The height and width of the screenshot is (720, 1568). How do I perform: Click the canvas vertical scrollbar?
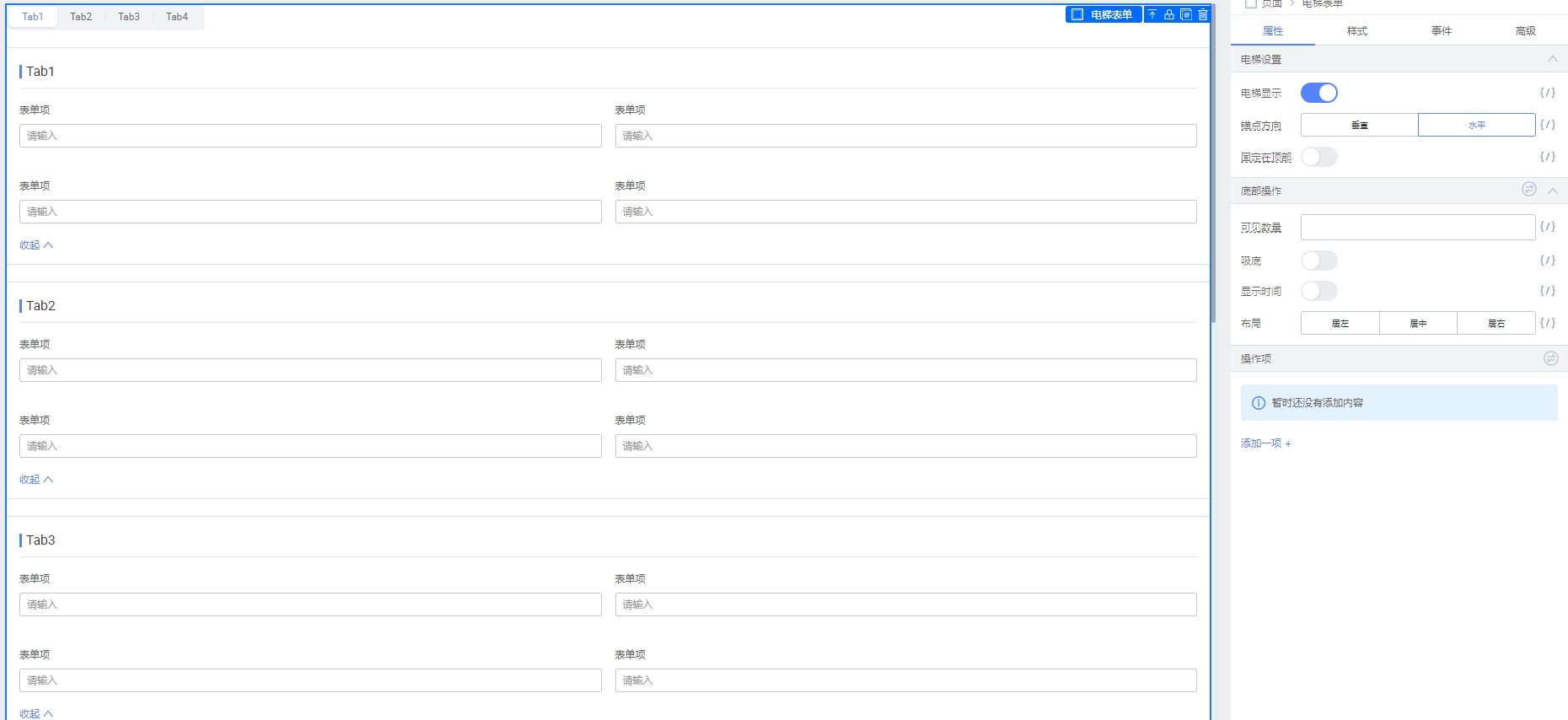[x=1213, y=164]
